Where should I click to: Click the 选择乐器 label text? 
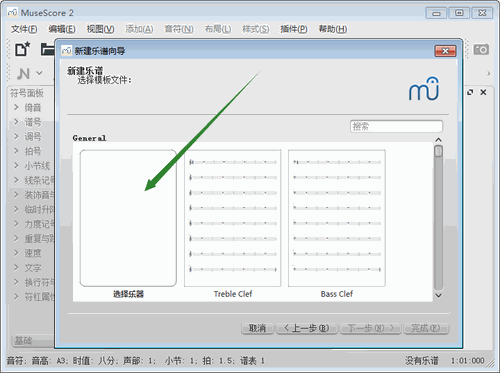pos(128,294)
